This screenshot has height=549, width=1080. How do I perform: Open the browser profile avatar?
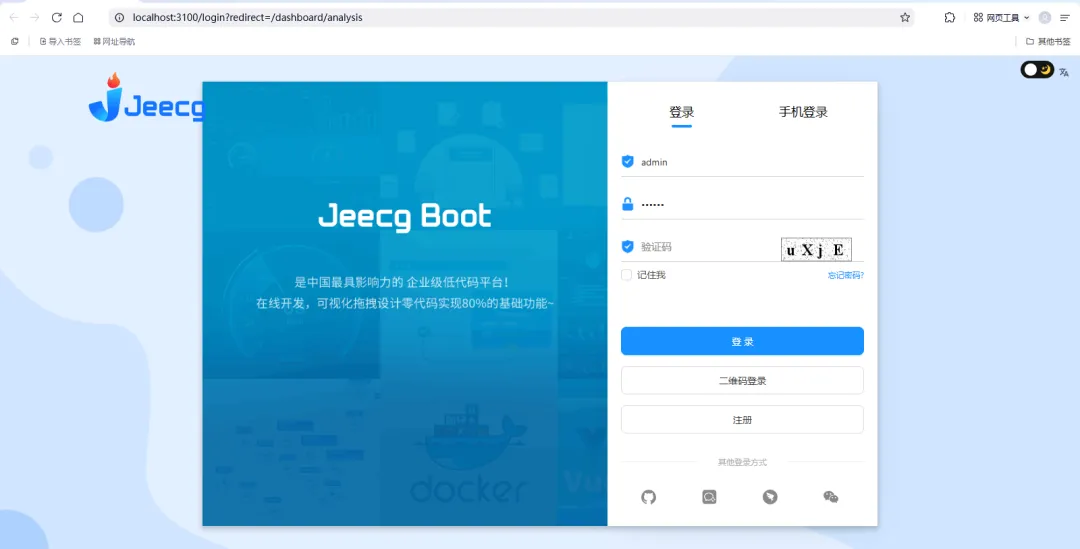[1045, 17]
